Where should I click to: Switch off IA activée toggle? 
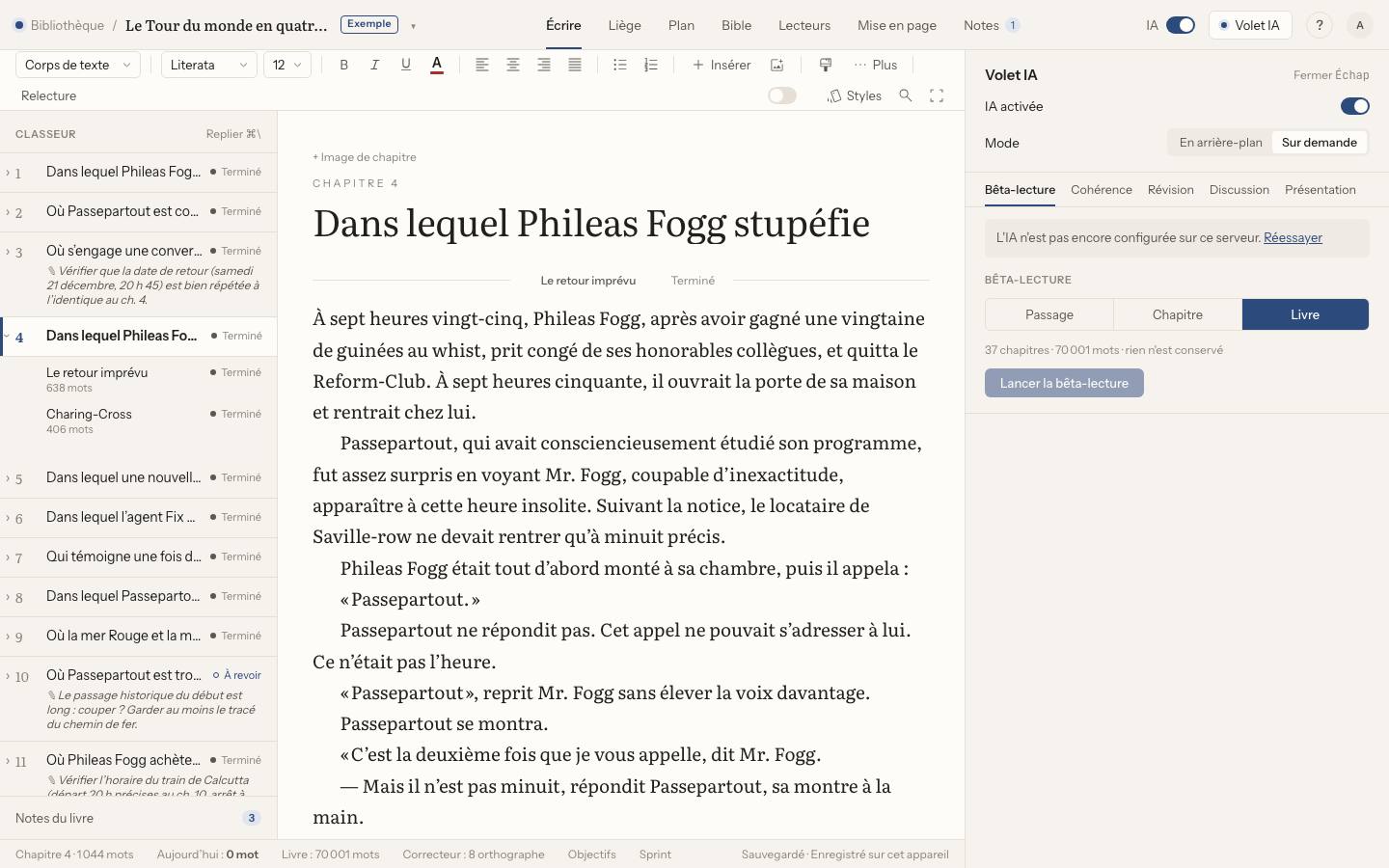click(1355, 106)
